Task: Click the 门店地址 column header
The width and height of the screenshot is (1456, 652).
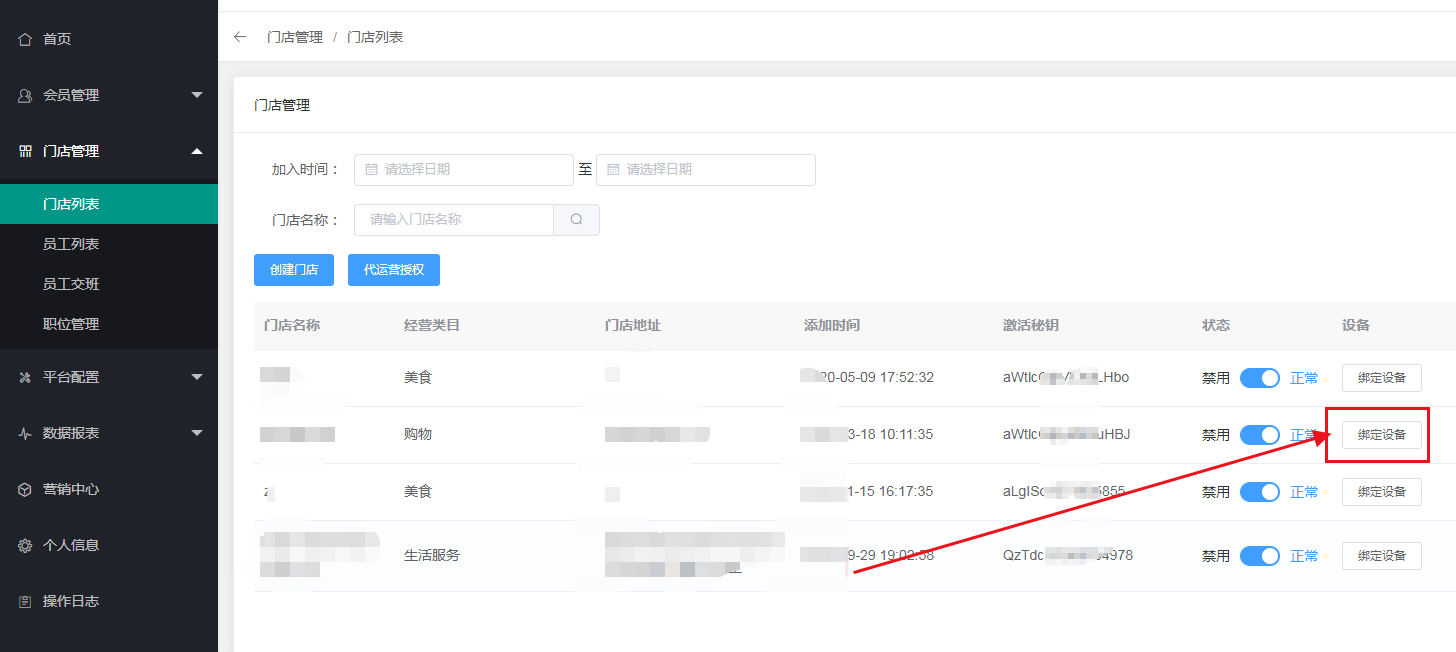Action: 633,326
